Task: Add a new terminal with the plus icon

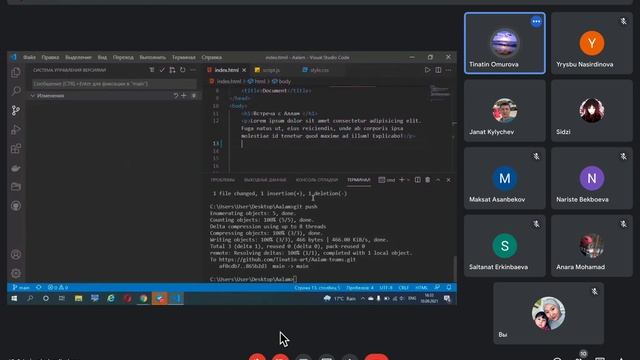Action: click(x=402, y=180)
